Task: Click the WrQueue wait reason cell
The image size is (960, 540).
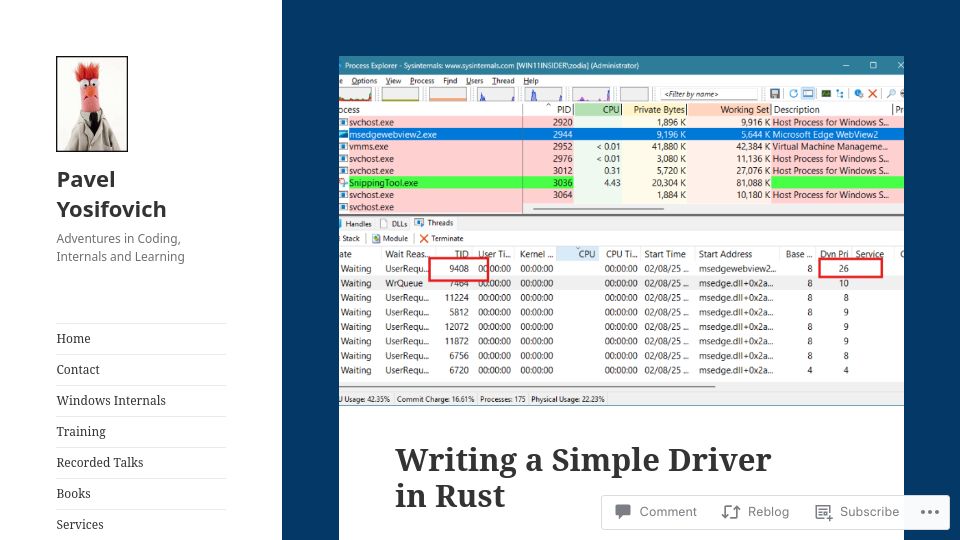Action: coord(404,283)
